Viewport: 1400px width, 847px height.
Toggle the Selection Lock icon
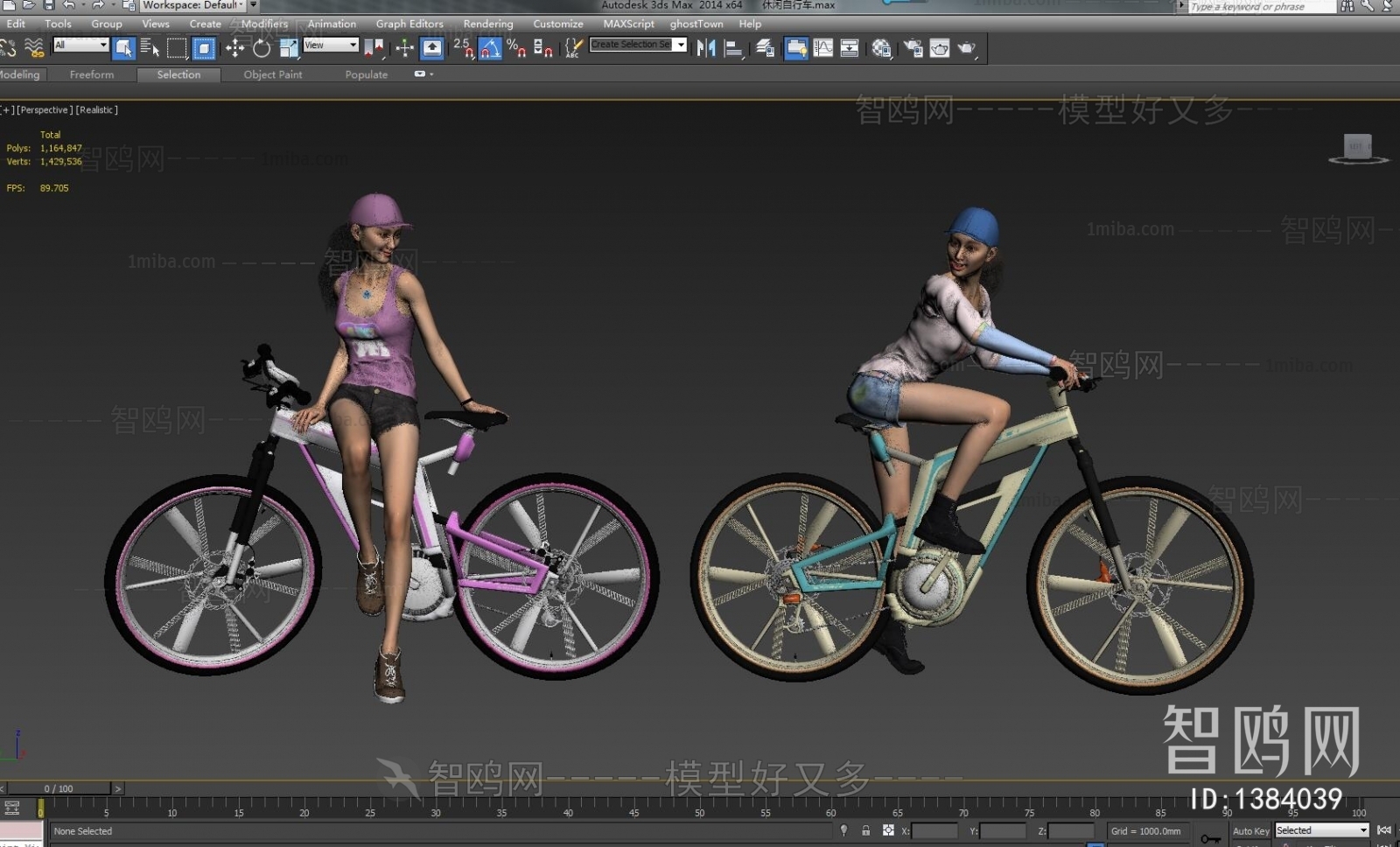point(865,830)
